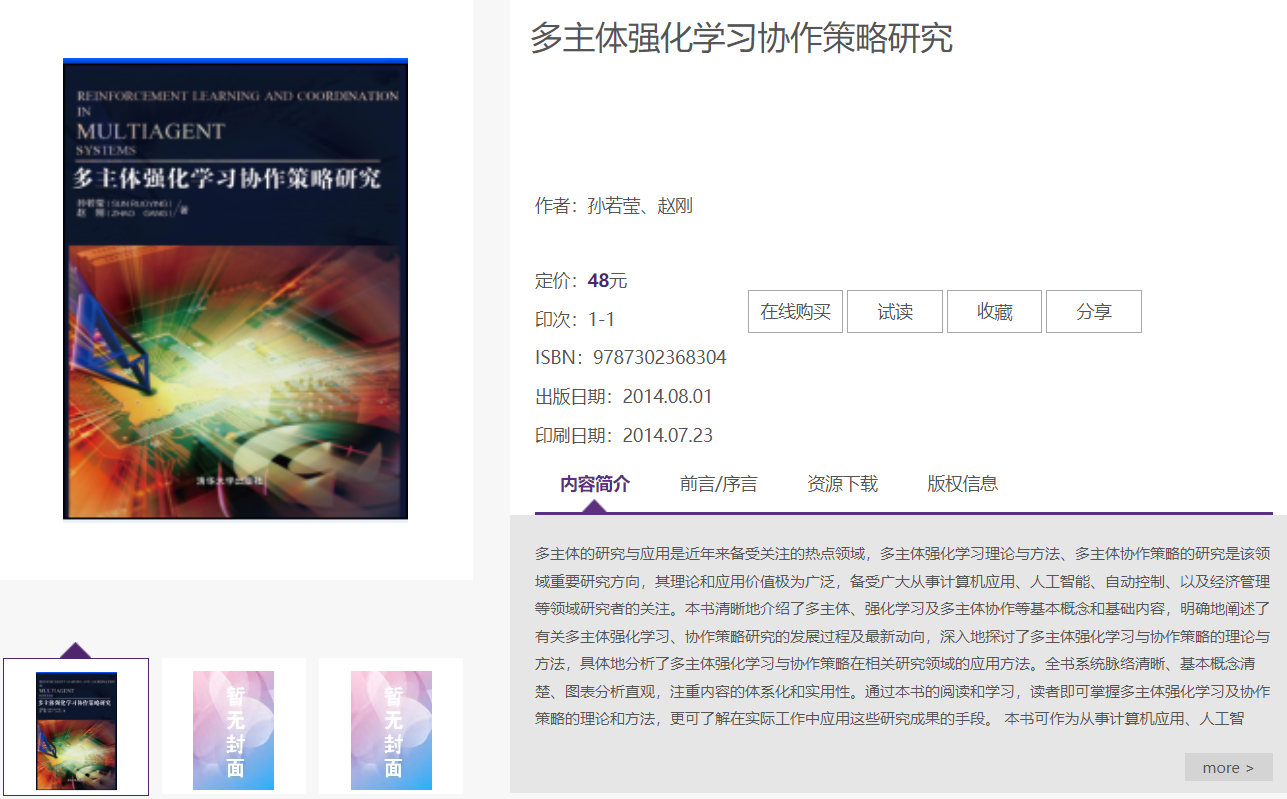
Task: Click the book title 多主体强化学习协作策略研究
Action: 741,38
